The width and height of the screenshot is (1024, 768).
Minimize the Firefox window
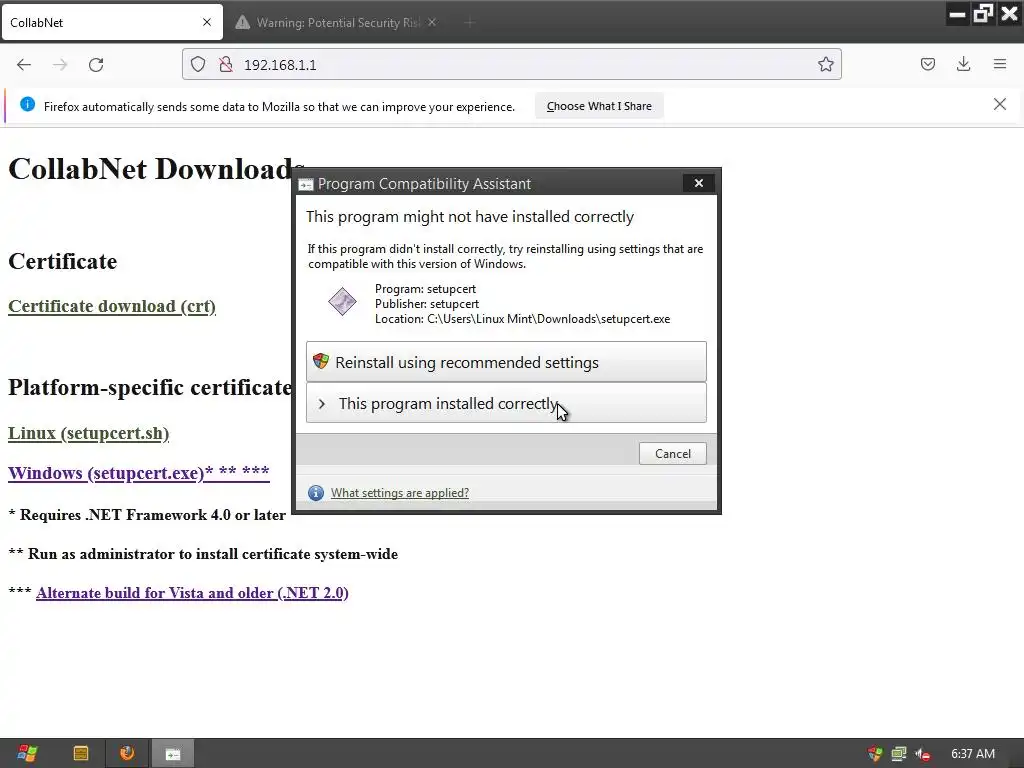957,14
